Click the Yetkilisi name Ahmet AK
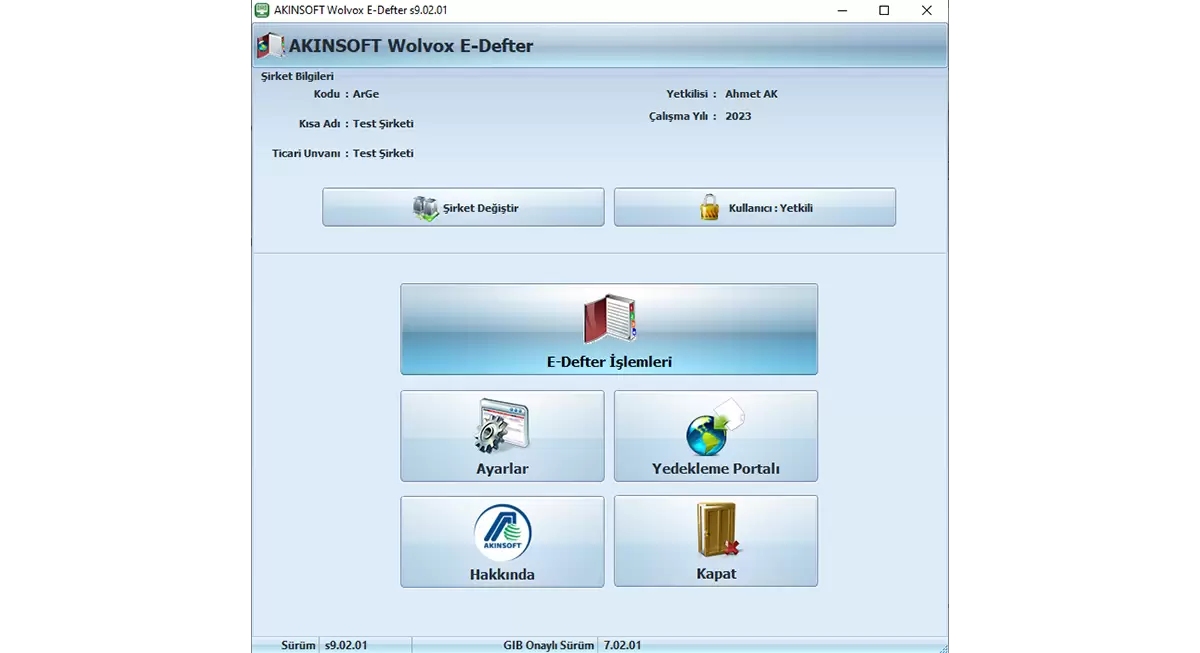The height and width of the screenshot is (653, 1200). pyautogui.click(x=751, y=94)
